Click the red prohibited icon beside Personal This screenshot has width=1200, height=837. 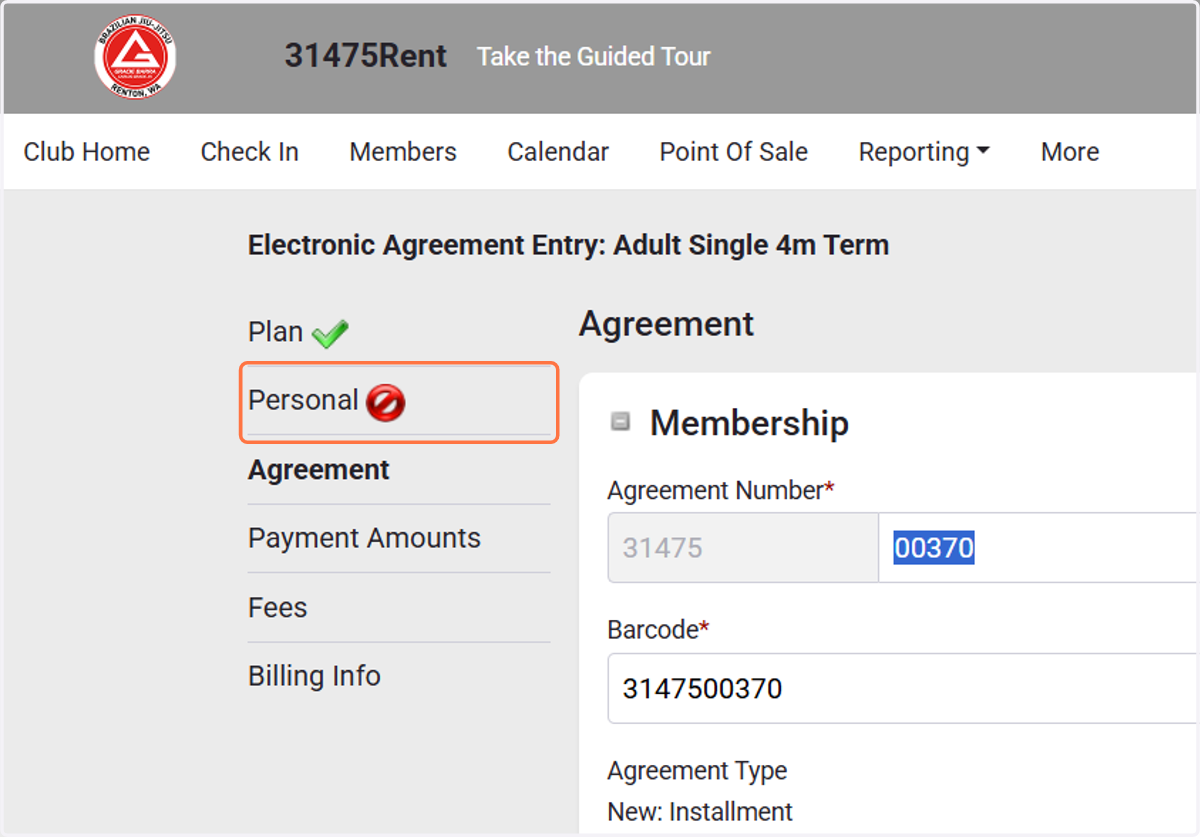[385, 403]
